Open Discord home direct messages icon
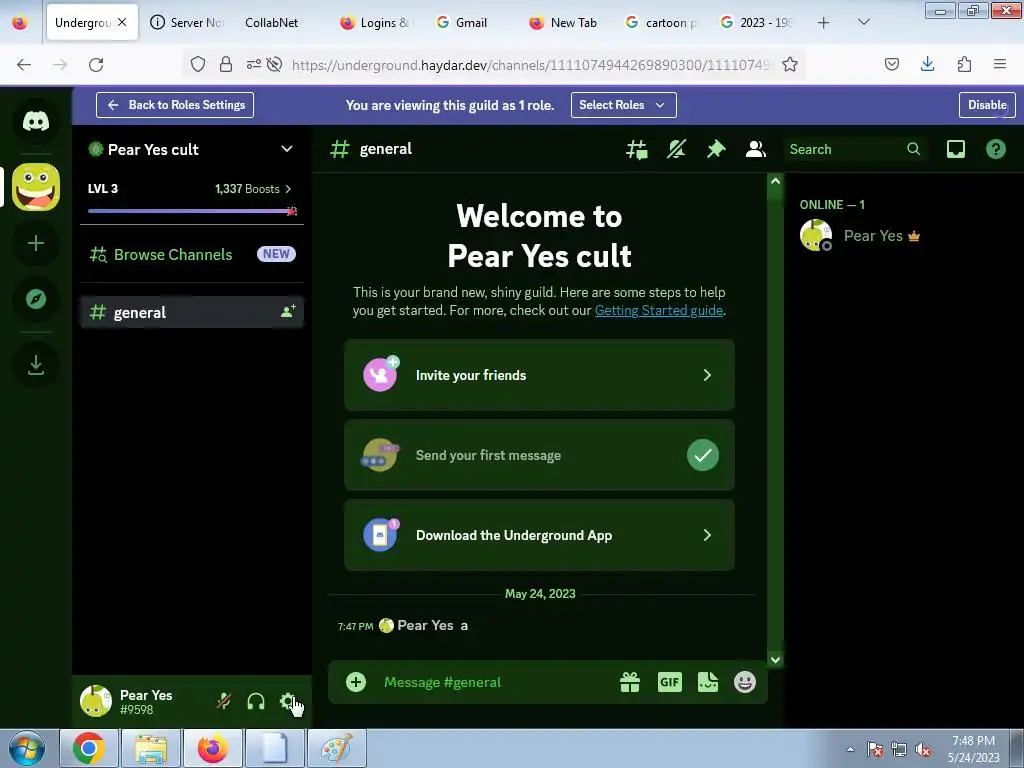The image size is (1024, 768). [x=36, y=121]
